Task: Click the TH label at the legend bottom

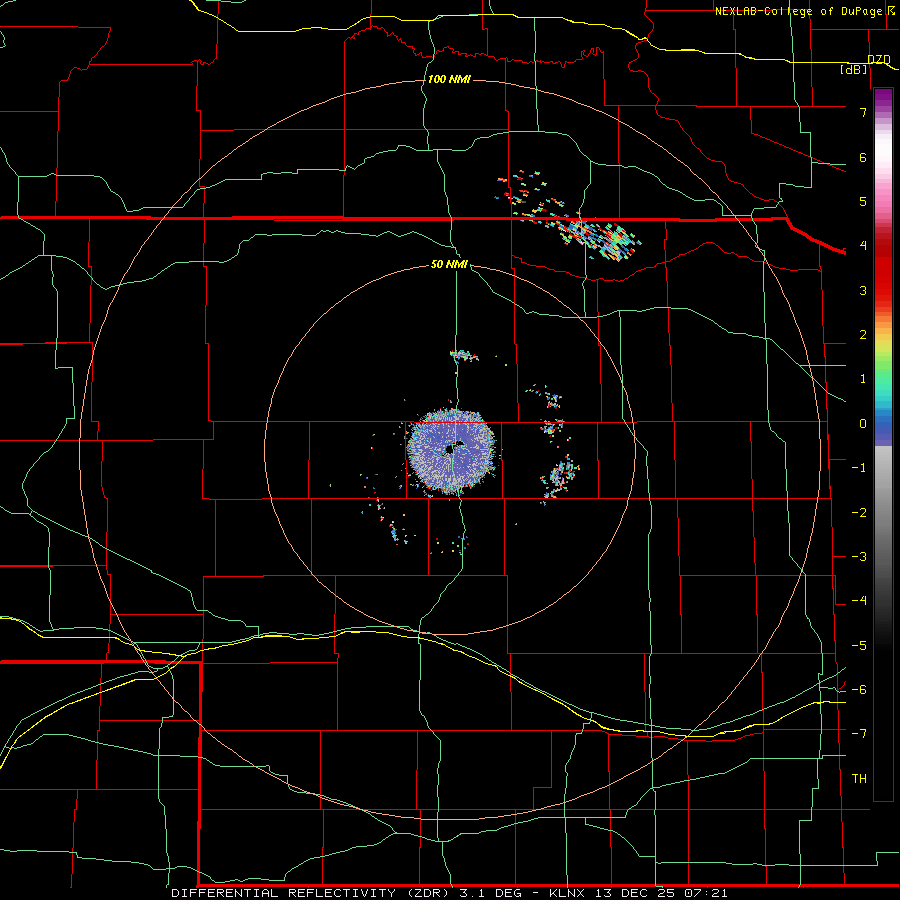Action: pyautogui.click(x=859, y=779)
